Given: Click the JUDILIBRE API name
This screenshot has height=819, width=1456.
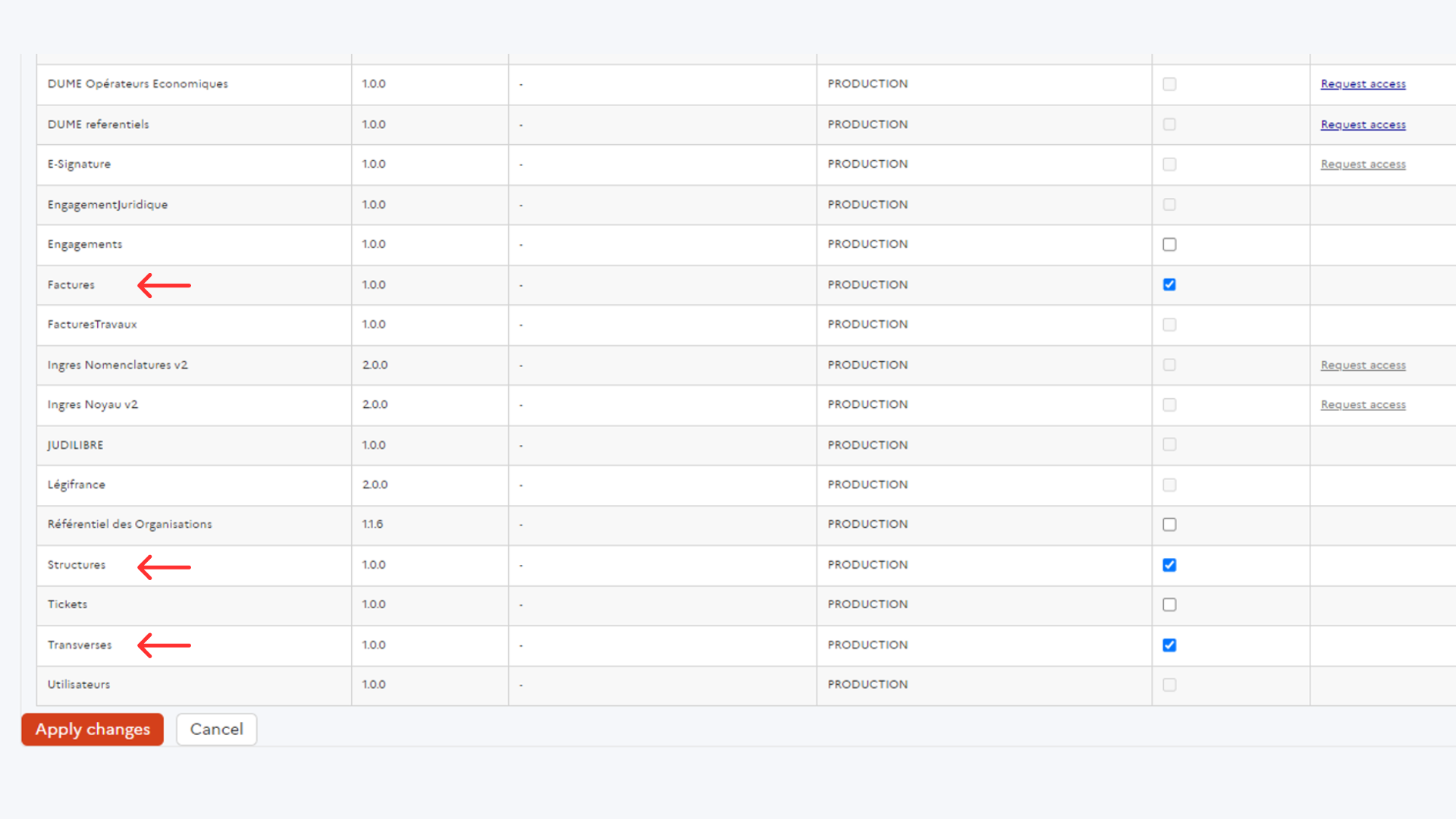Looking at the screenshot, I should [75, 445].
